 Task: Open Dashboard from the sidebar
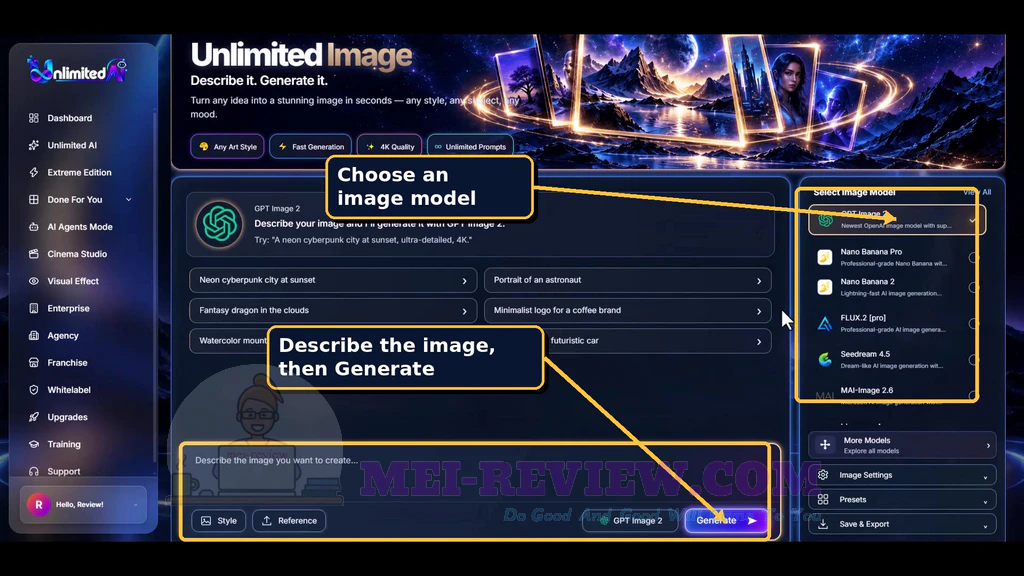click(x=69, y=118)
